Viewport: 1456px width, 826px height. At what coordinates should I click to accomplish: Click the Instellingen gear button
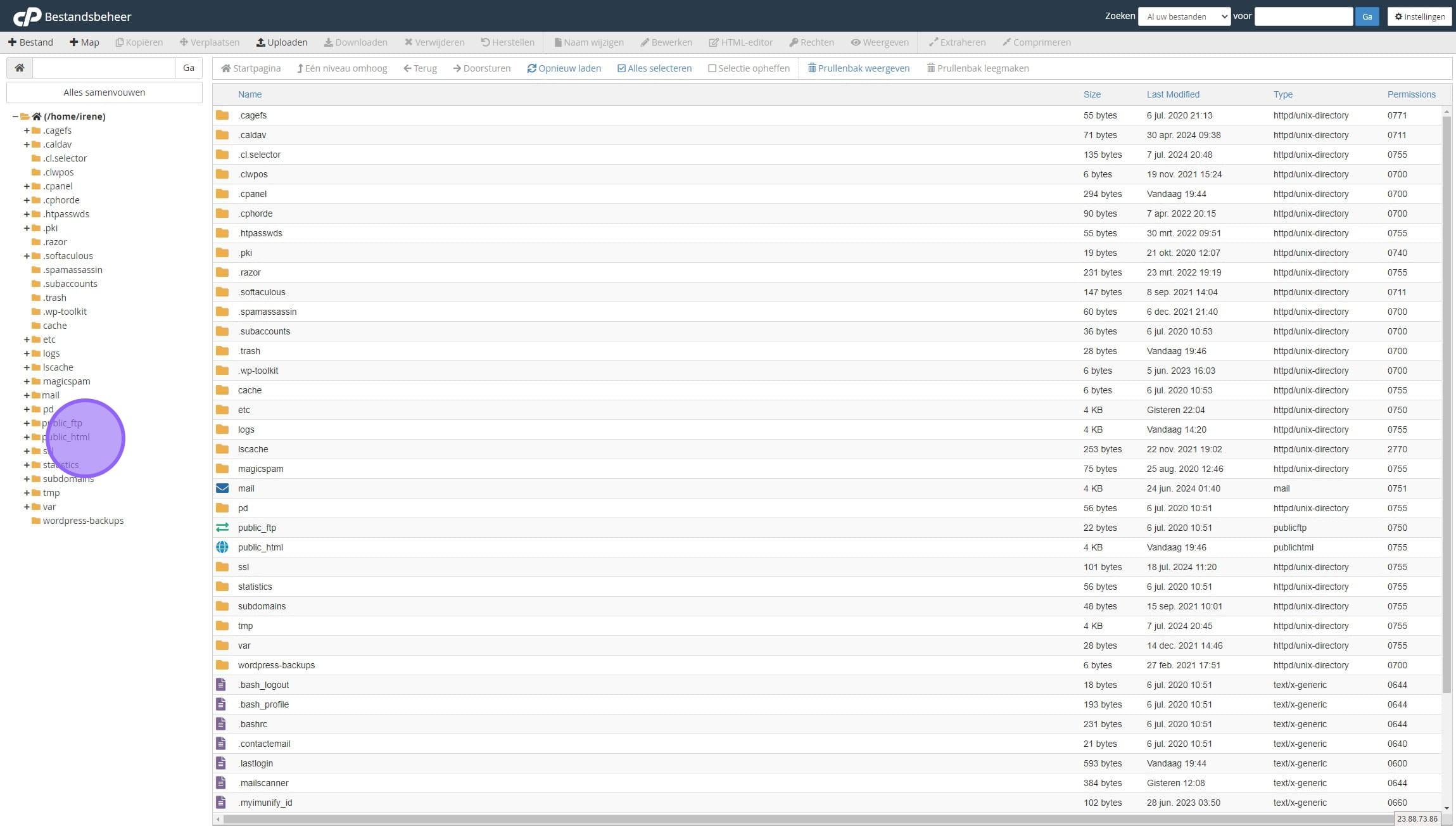coord(1419,16)
